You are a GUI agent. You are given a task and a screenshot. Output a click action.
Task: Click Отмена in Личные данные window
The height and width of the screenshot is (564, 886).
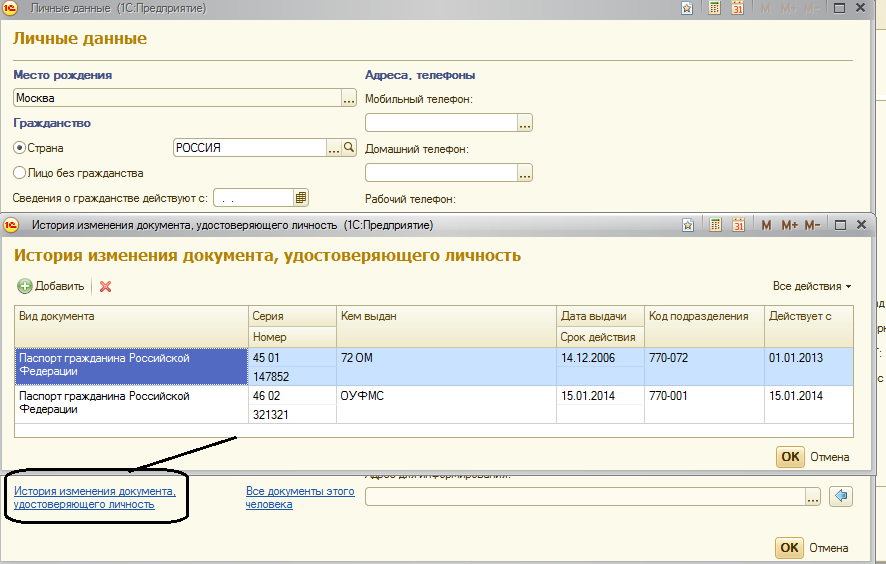tap(828, 548)
